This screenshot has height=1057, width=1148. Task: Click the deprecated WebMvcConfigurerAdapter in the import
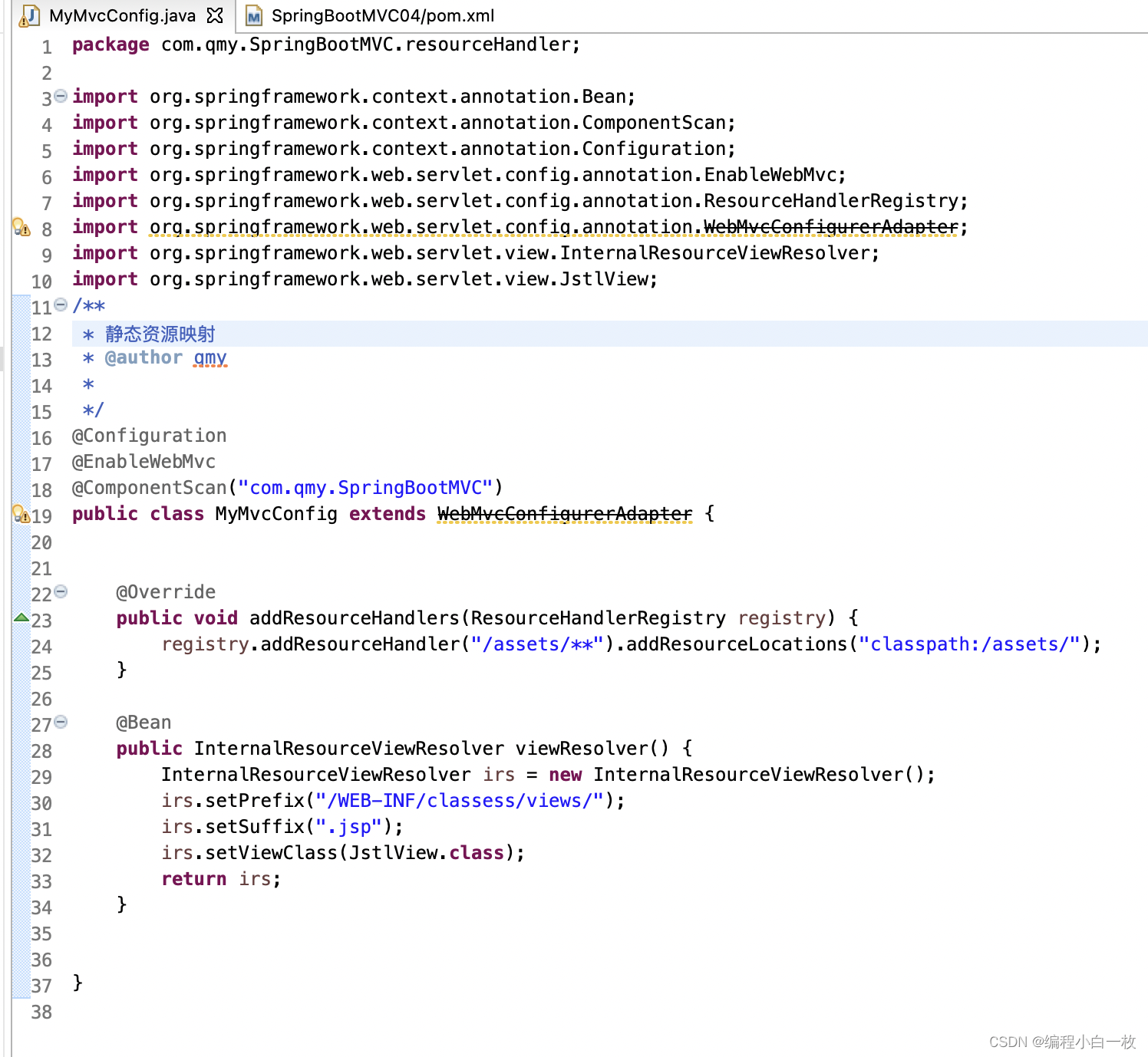click(830, 227)
